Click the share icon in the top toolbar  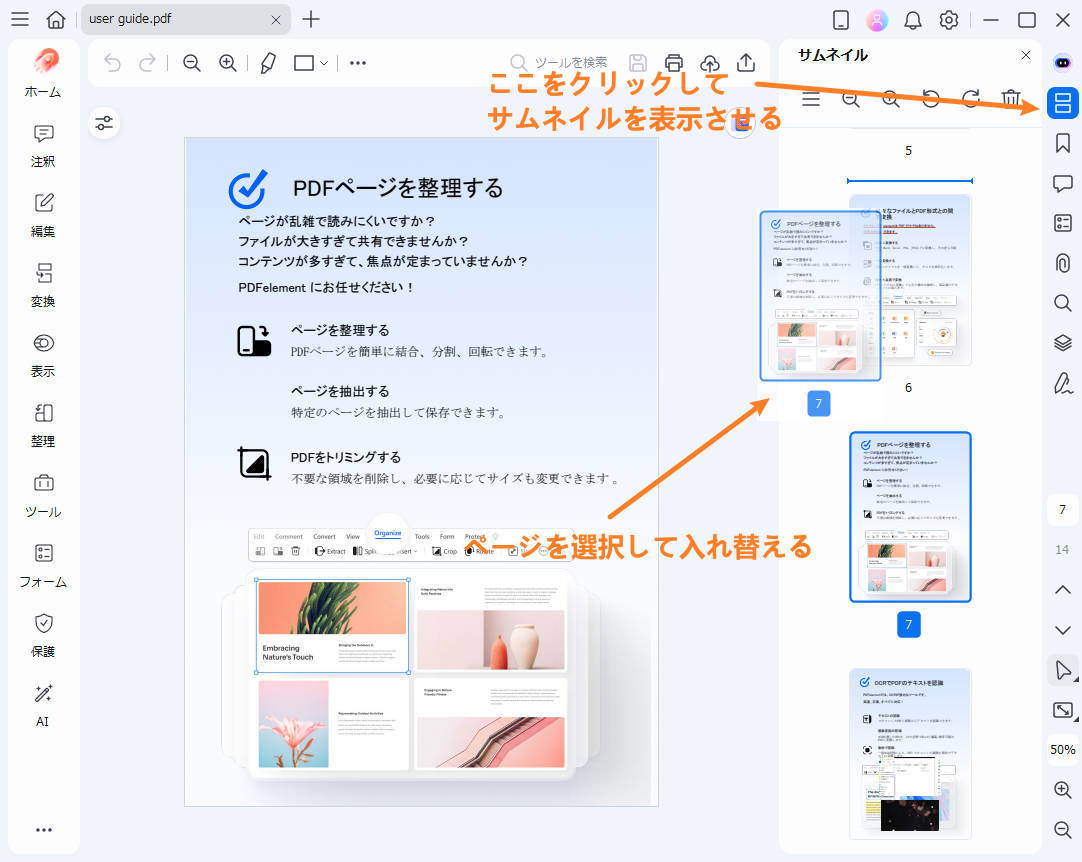point(746,62)
